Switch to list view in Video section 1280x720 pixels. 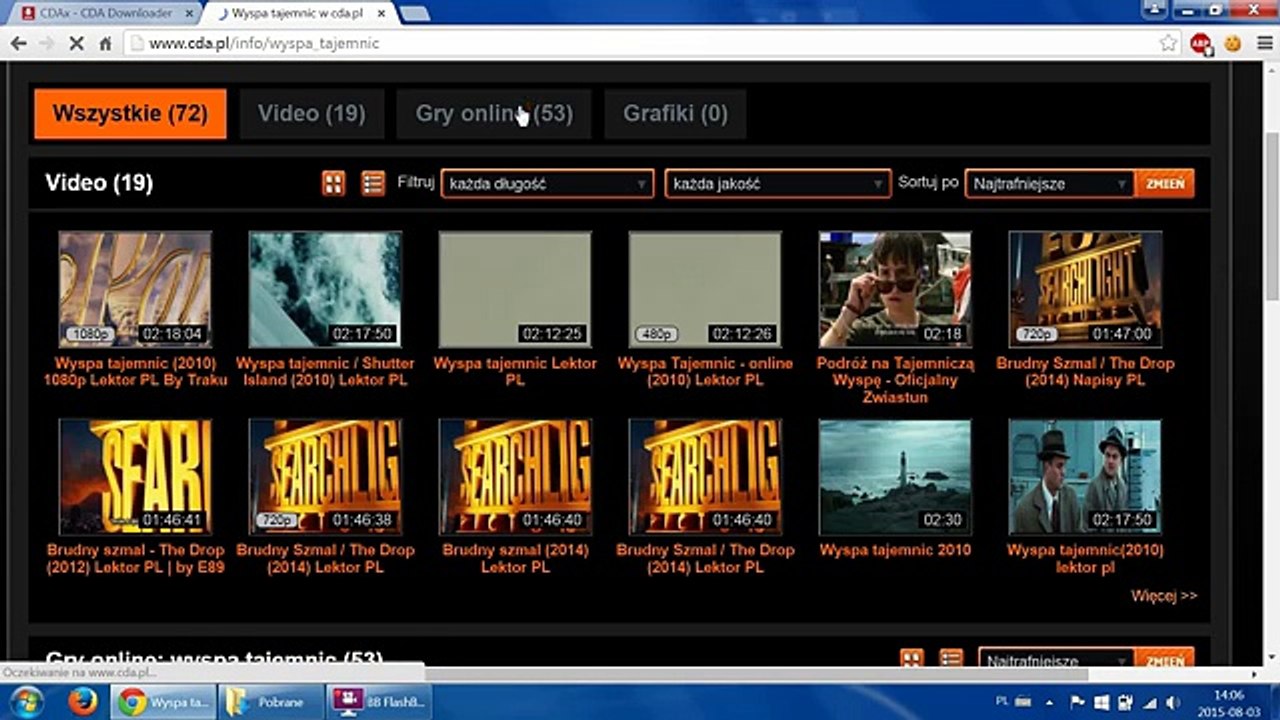(x=373, y=183)
